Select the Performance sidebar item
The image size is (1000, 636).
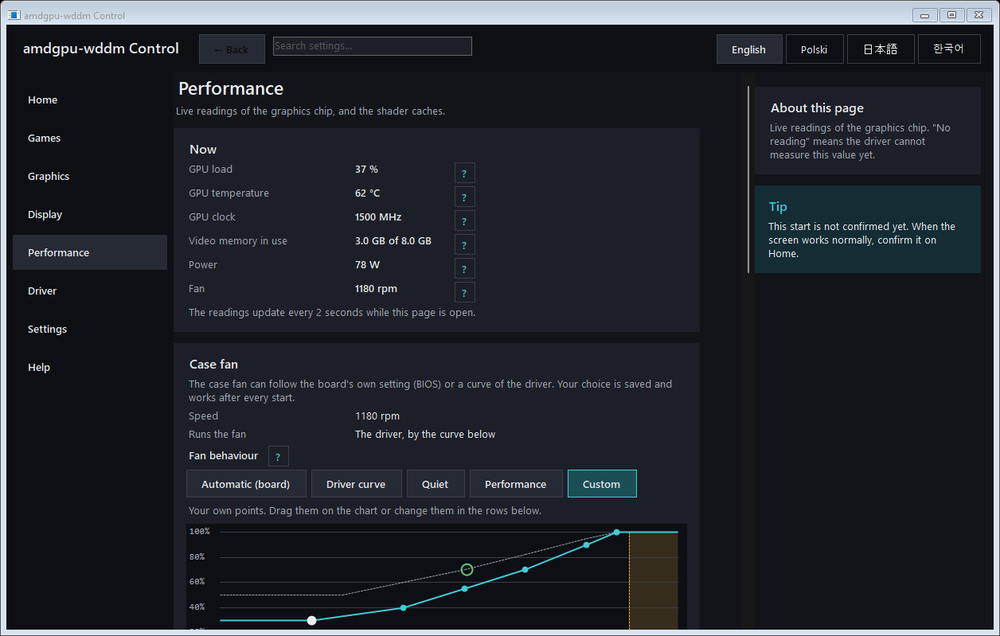[90, 253]
